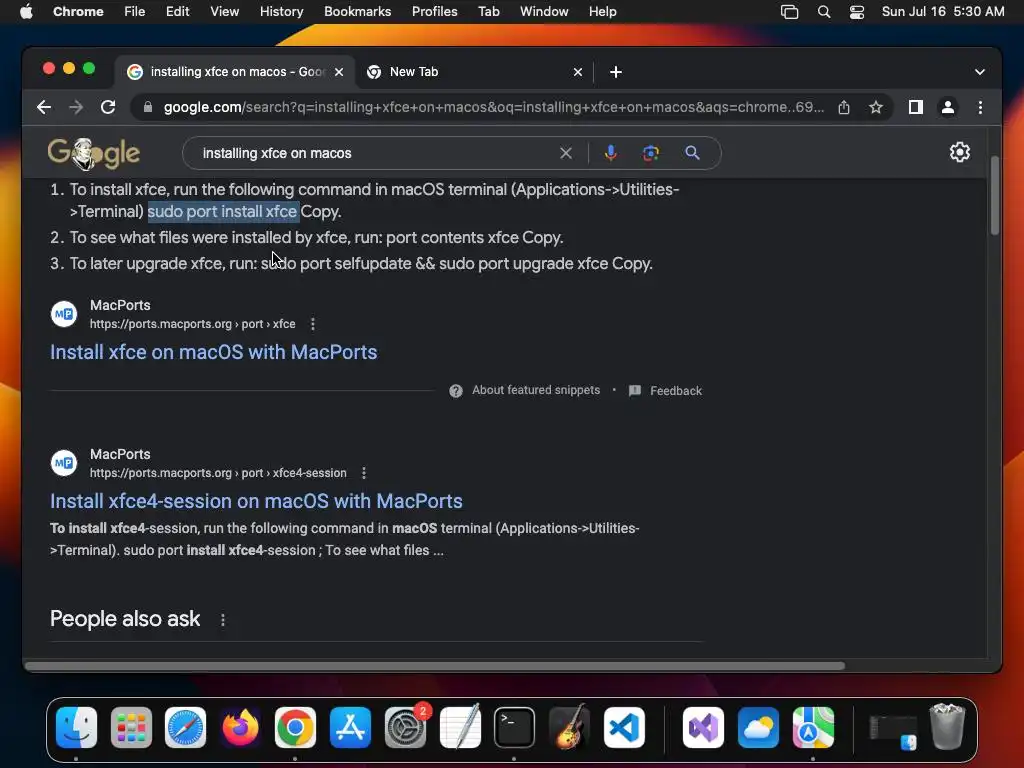Switch to the New Tab tab
The width and height of the screenshot is (1024, 768).
pos(475,72)
